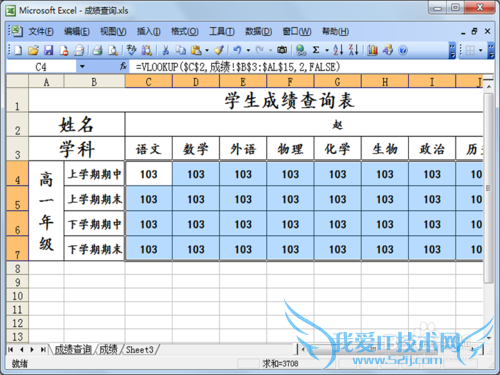
Task: Go to first sheet tab navigation arrow
Action: [x=11, y=349]
